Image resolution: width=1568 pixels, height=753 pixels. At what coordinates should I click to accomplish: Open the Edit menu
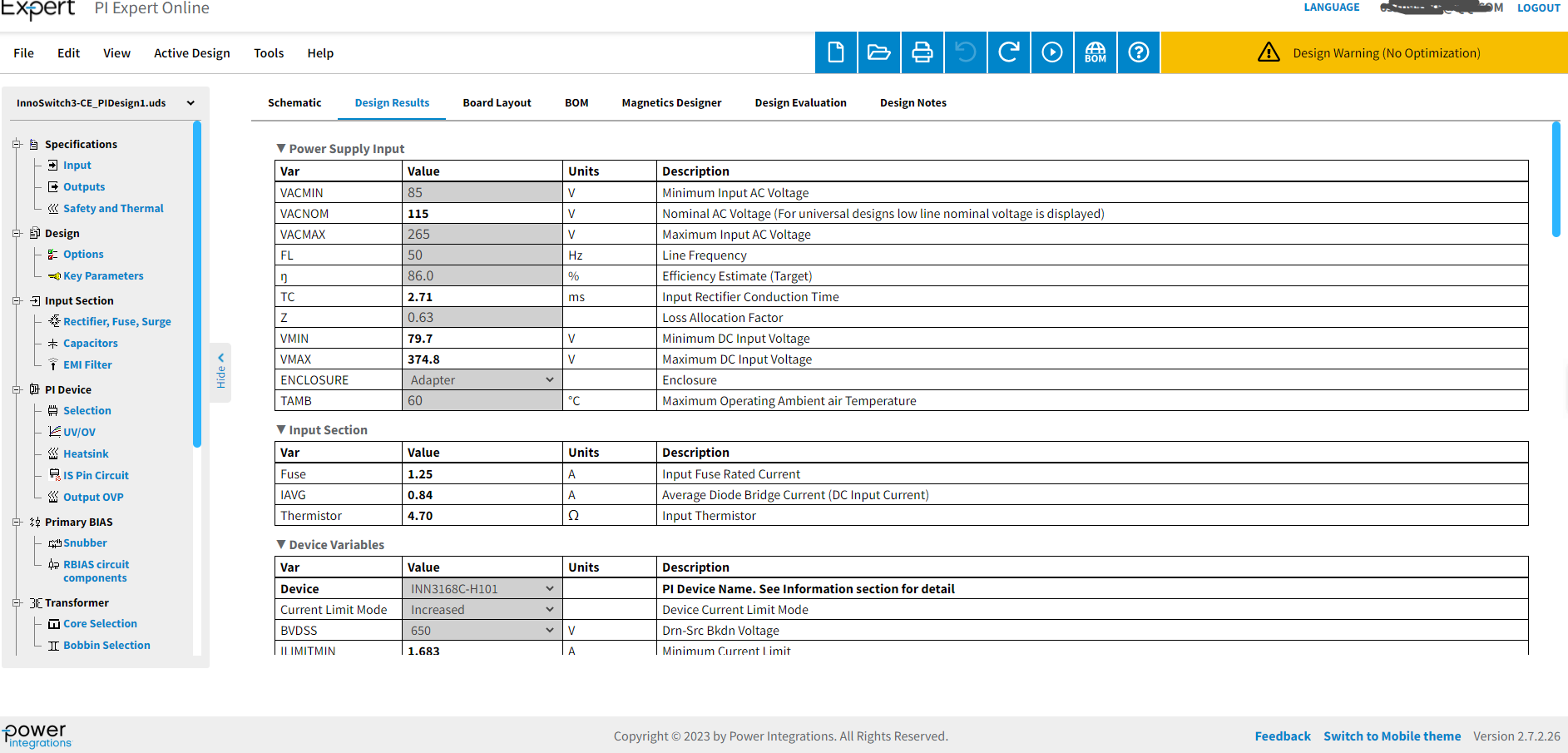click(x=68, y=52)
